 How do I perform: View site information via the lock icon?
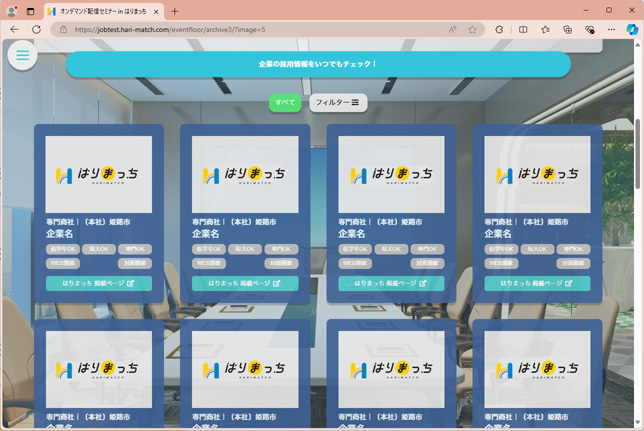tap(63, 30)
